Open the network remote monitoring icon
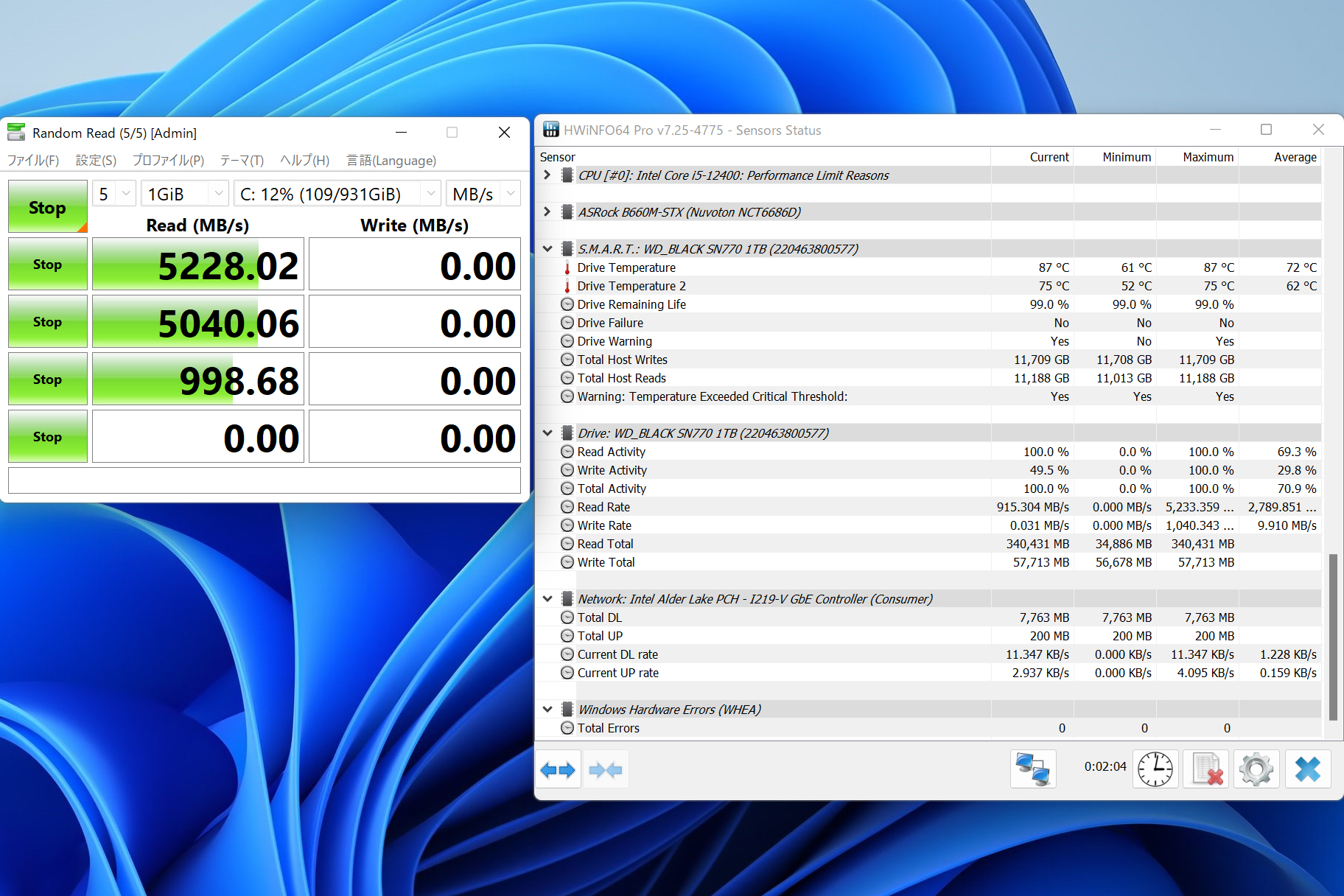 pyautogui.click(x=1032, y=769)
